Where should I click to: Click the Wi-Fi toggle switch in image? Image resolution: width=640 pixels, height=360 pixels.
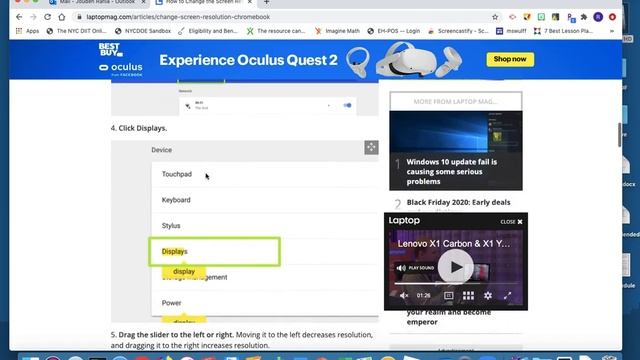click(x=347, y=105)
